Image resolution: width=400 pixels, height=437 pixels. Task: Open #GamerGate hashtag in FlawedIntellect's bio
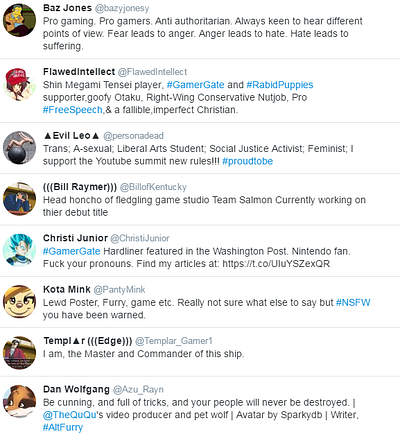tap(195, 85)
